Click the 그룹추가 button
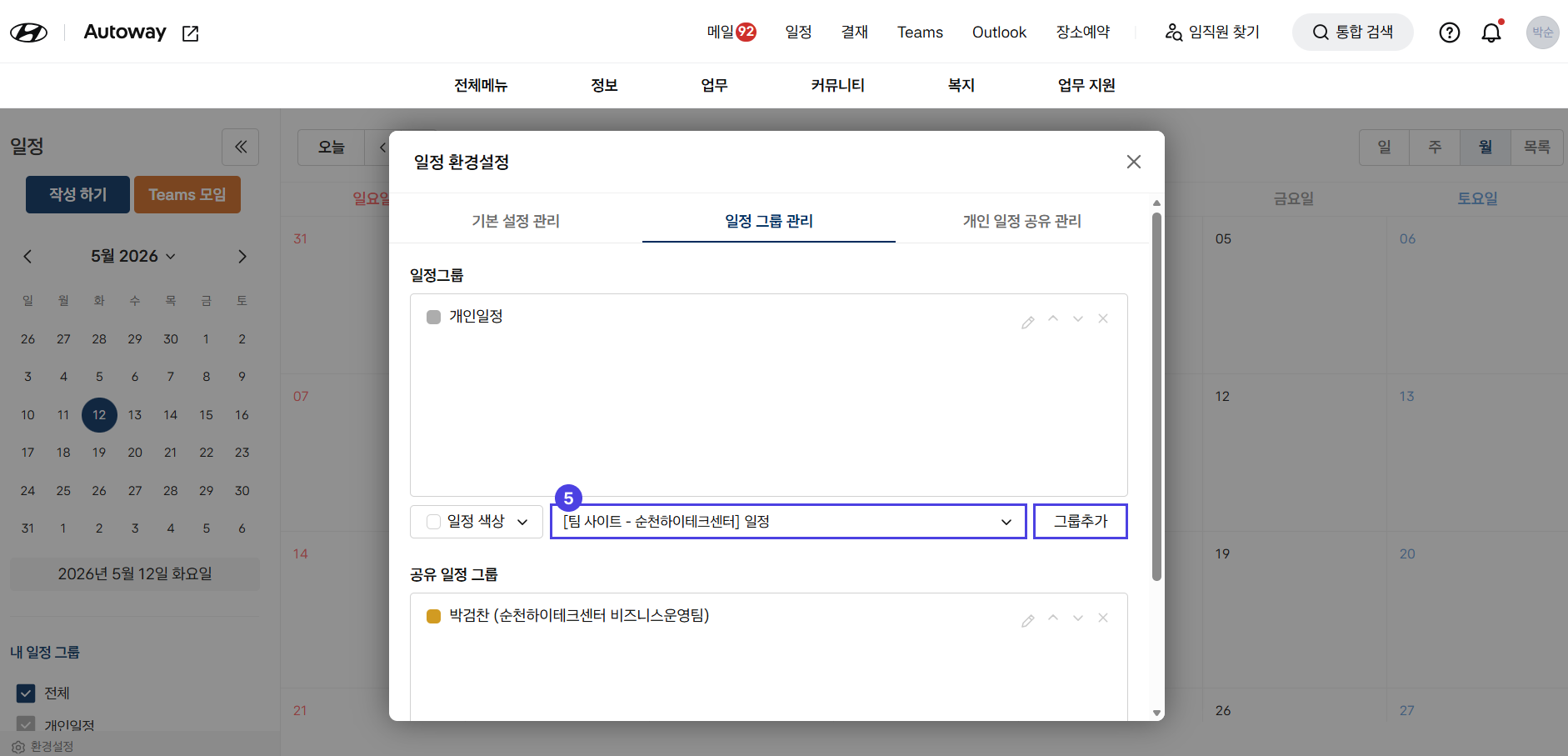 [x=1081, y=522]
